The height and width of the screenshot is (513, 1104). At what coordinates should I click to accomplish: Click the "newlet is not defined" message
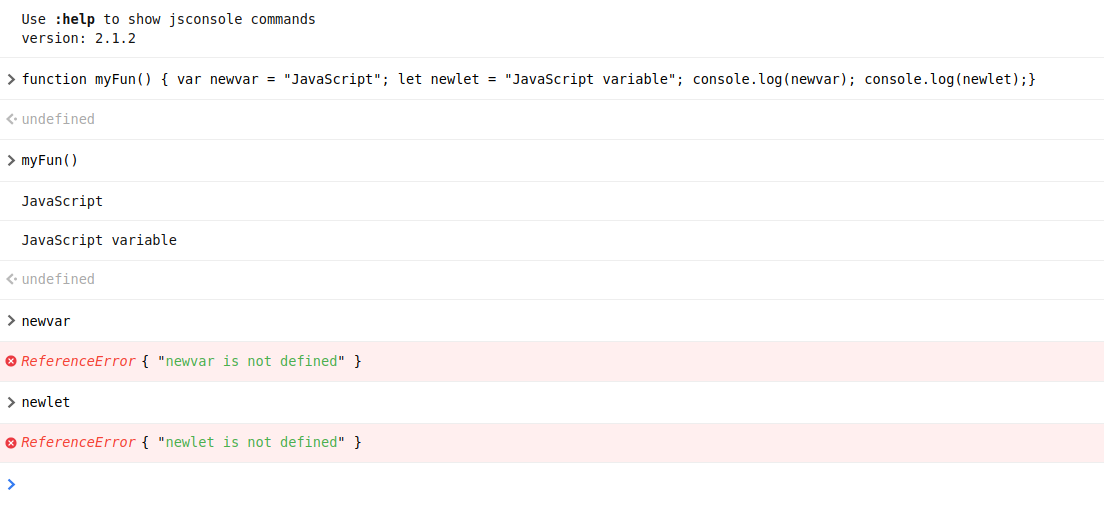pos(251,442)
